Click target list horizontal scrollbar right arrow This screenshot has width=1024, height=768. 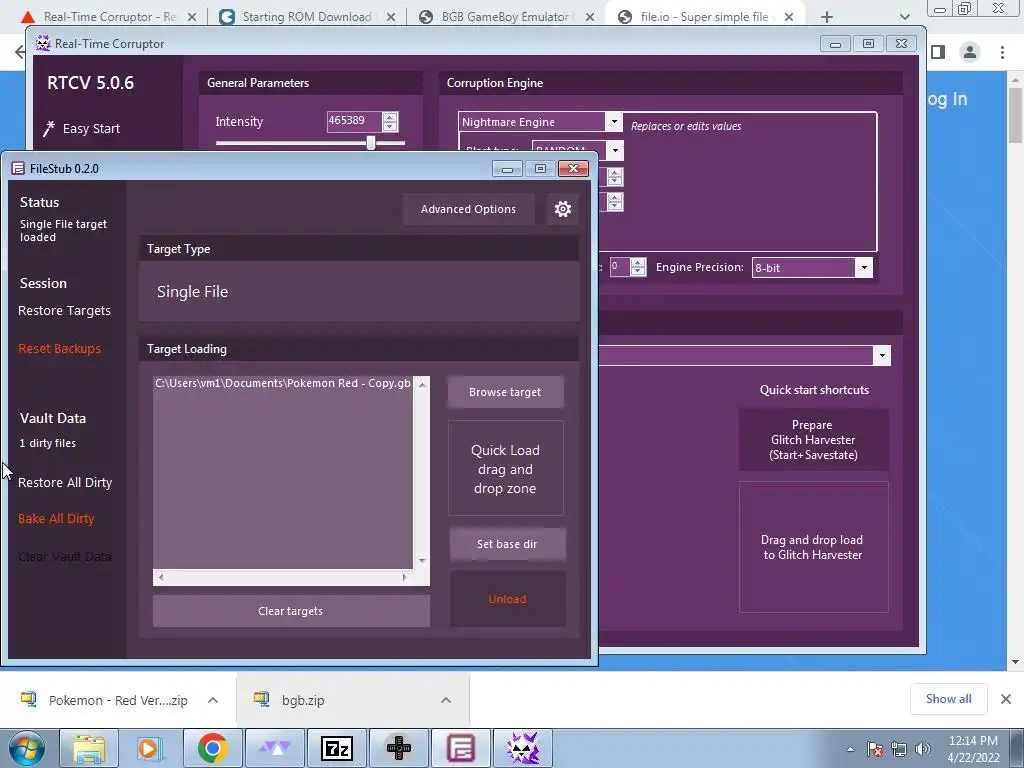click(405, 577)
